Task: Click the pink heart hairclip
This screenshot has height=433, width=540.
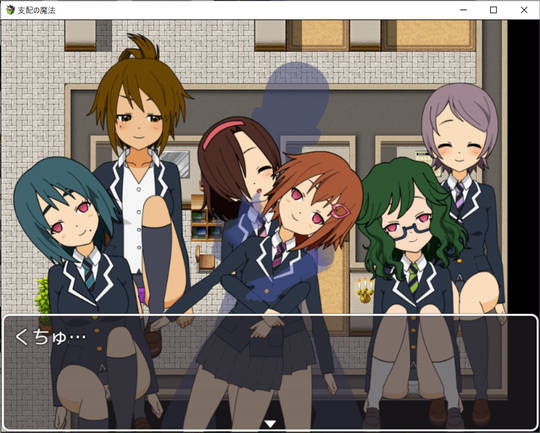Action: coord(340,210)
